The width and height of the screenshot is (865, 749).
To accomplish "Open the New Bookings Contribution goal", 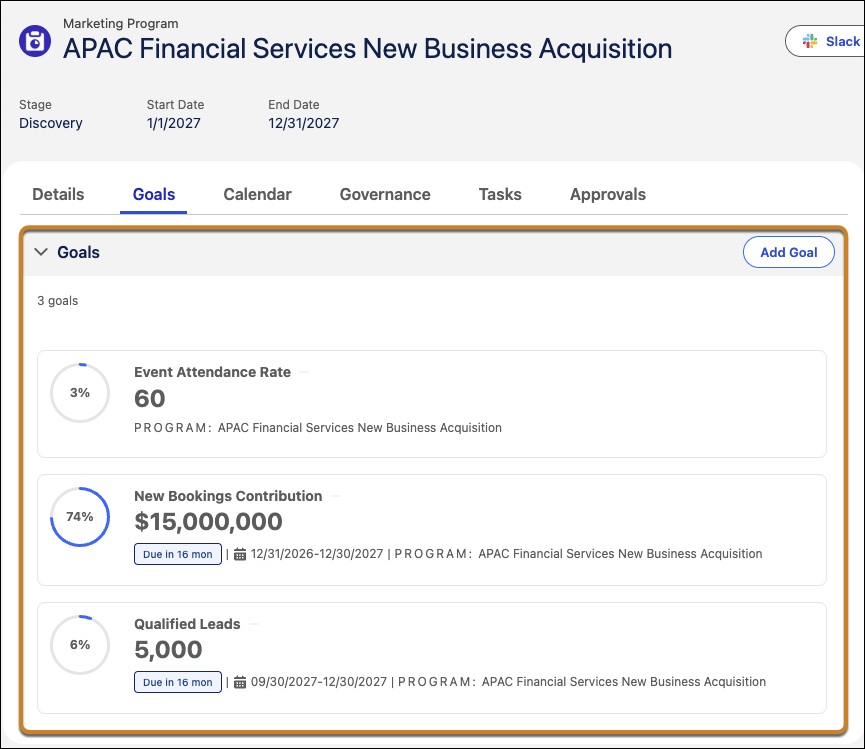I will click(x=228, y=496).
